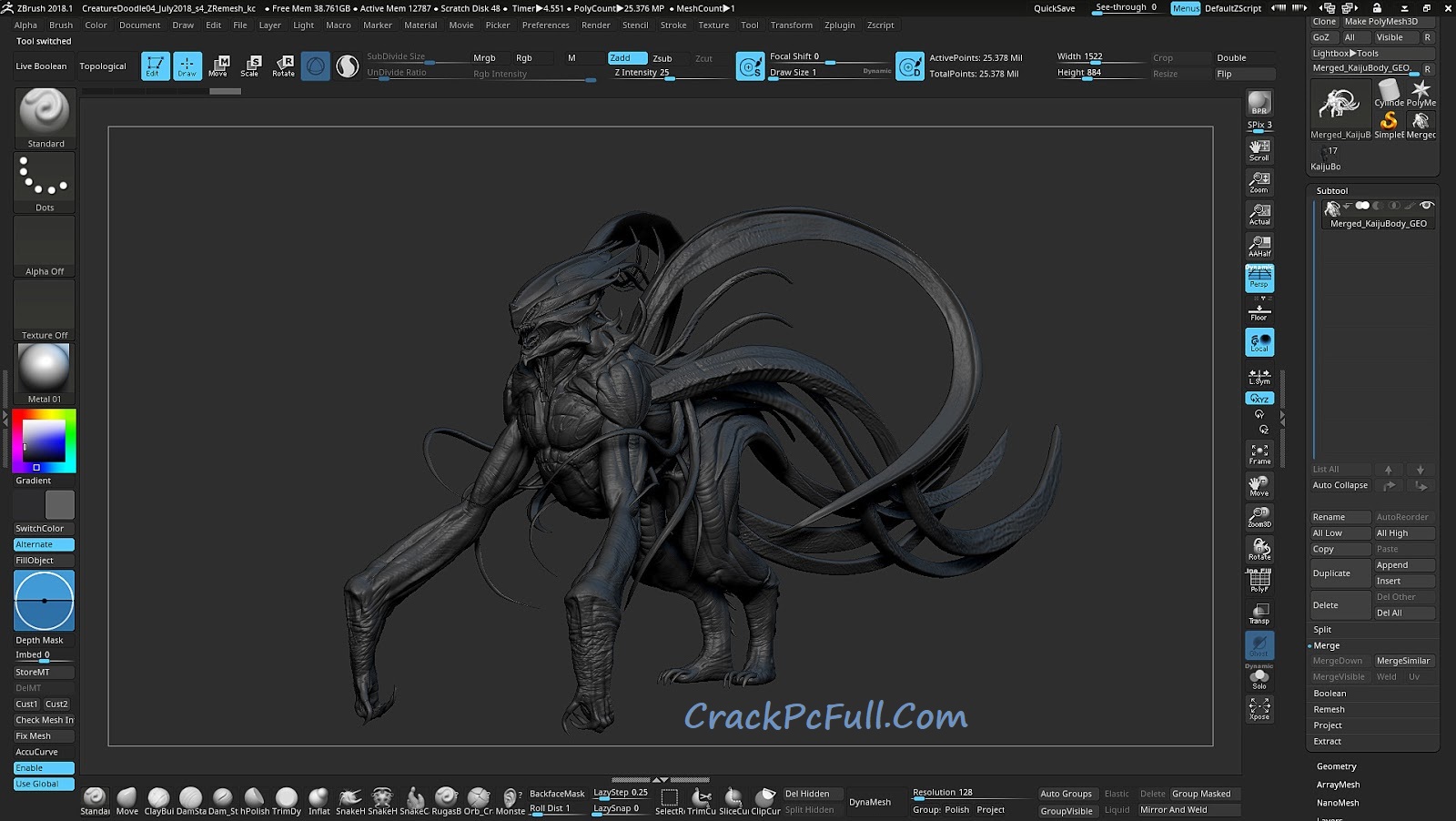
Task: Expand the Geometry section
Action: tap(1336, 766)
